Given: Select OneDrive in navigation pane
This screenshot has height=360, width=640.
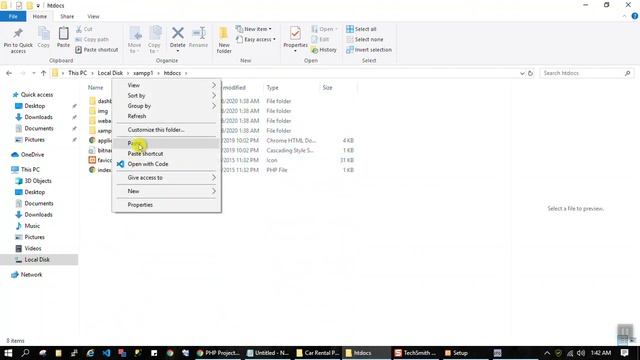Looking at the screenshot, I should (32, 155).
